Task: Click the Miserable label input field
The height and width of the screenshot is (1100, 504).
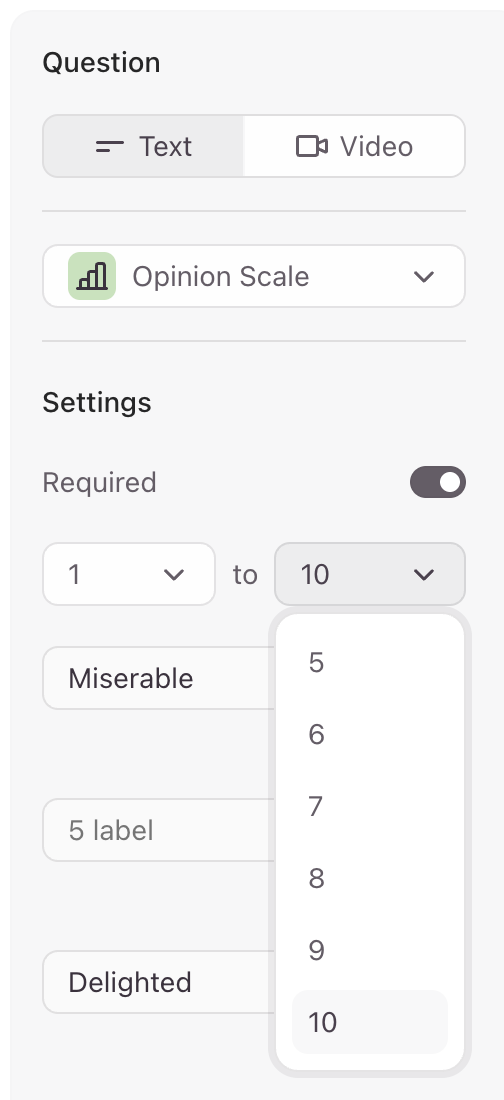Action: pyautogui.click(x=159, y=678)
